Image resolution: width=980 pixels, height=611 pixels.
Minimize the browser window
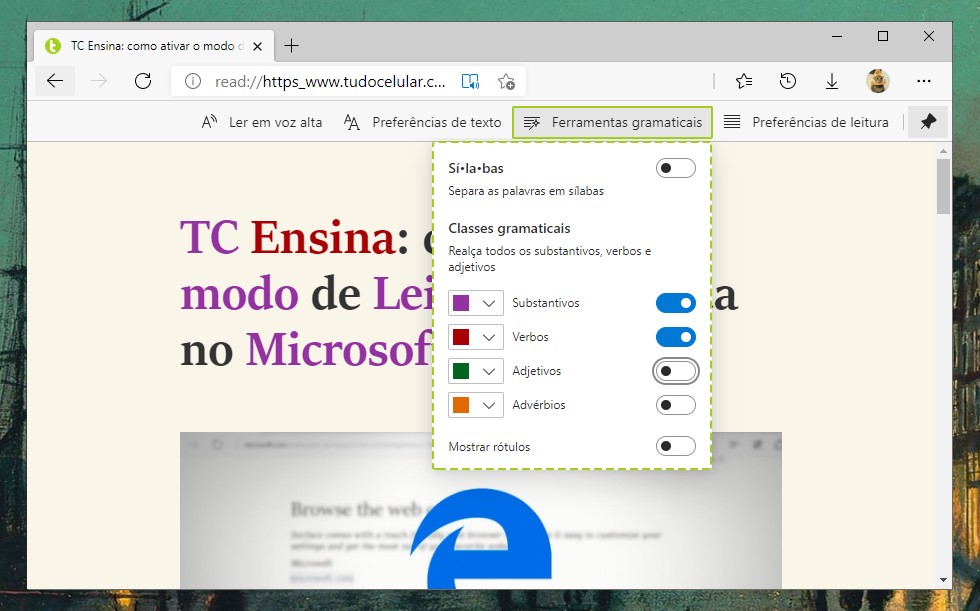[837, 36]
